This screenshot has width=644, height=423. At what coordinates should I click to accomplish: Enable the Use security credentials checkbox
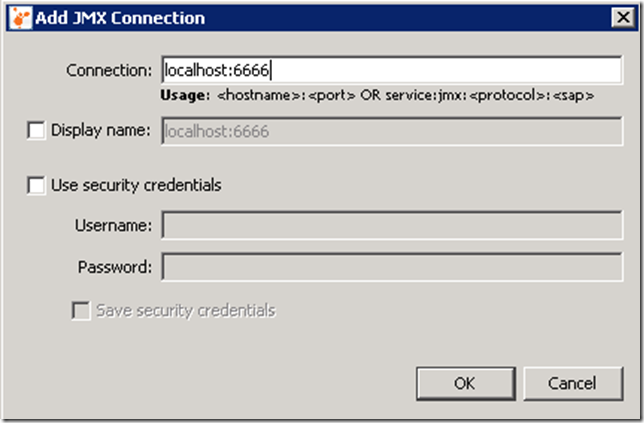(x=36, y=185)
